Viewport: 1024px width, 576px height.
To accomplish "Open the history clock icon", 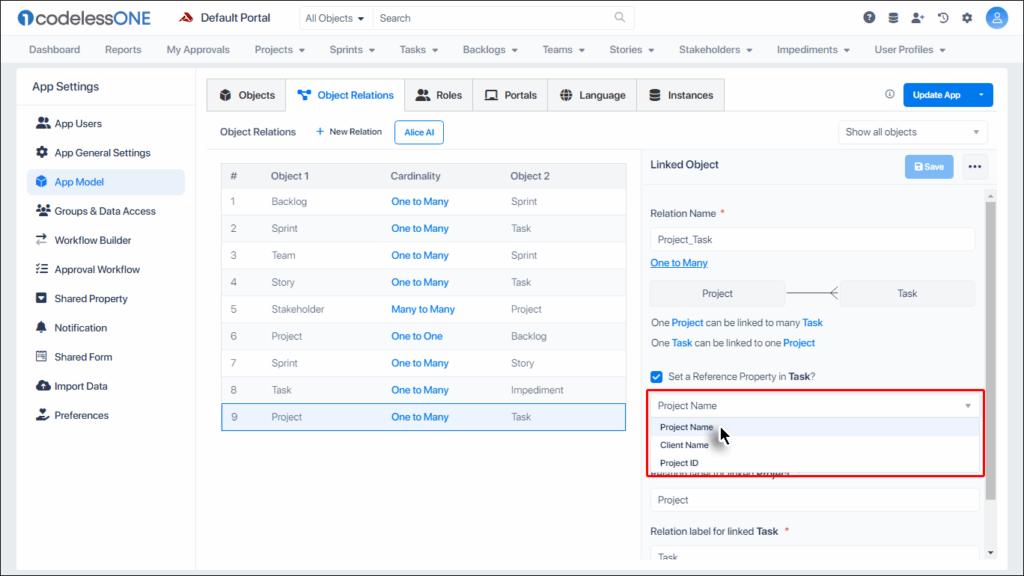I will pos(942,18).
